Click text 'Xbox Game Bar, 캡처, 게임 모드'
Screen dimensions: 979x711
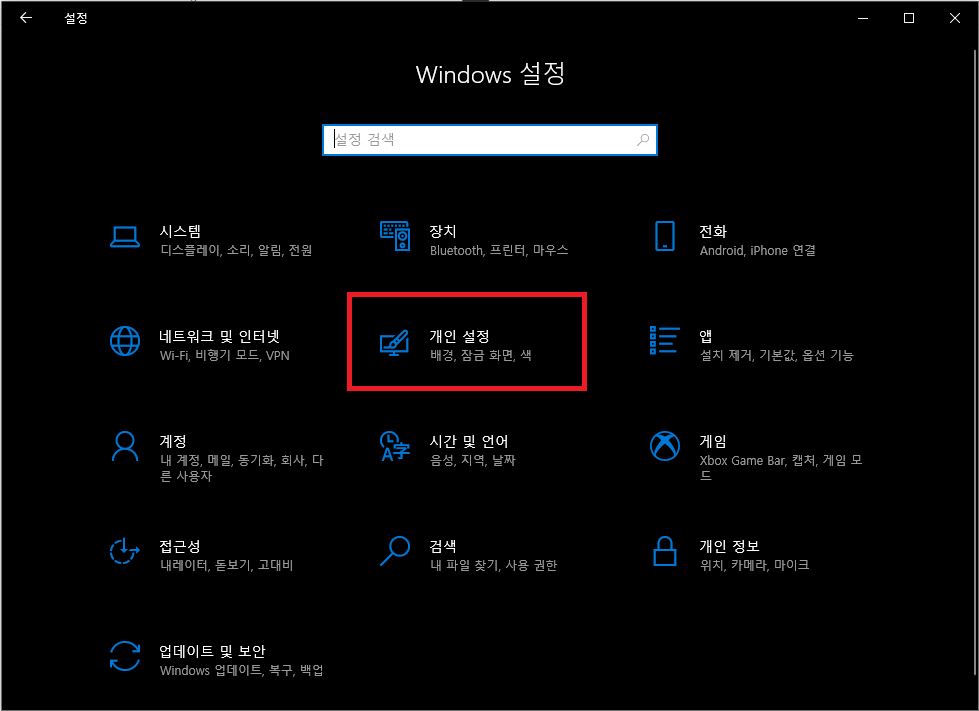point(780,468)
